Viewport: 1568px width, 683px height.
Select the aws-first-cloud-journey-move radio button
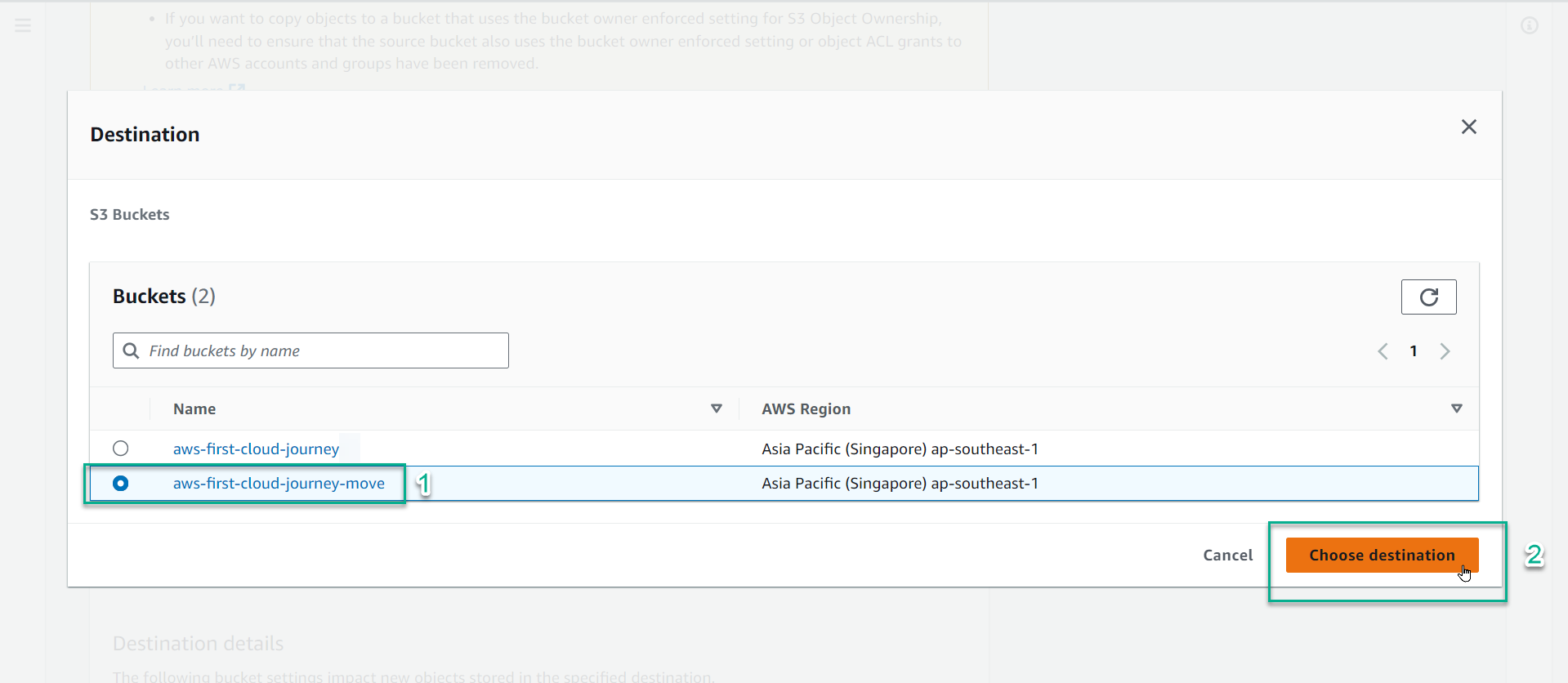pyautogui.click(x=121, y=484)
